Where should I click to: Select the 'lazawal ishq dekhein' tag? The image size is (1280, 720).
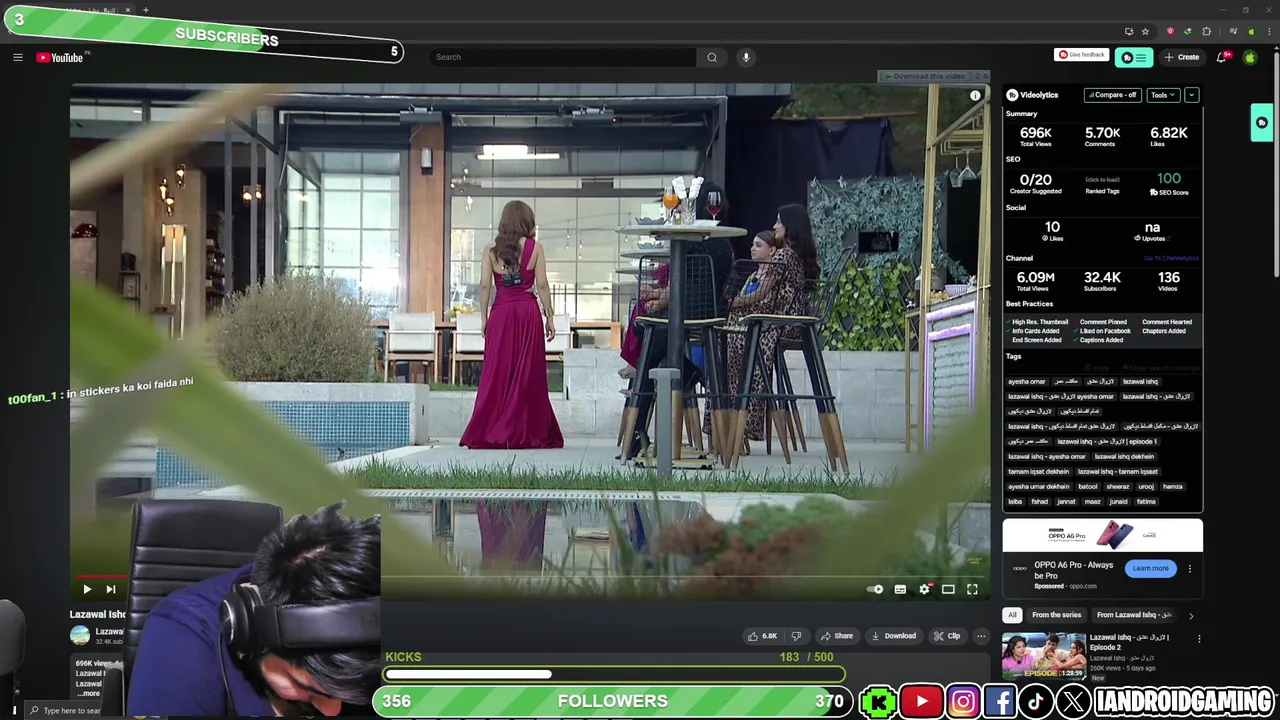tap(1124, 456)
